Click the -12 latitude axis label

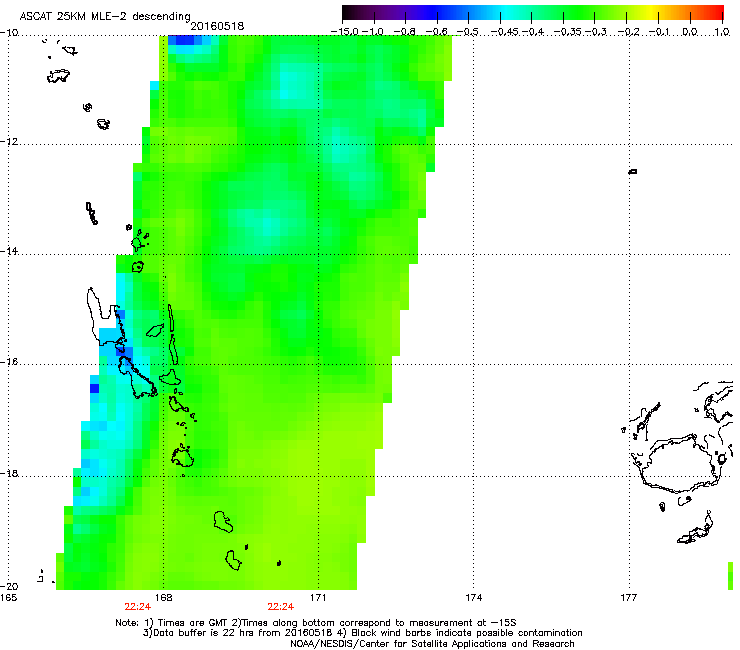[x=9, y=142]
